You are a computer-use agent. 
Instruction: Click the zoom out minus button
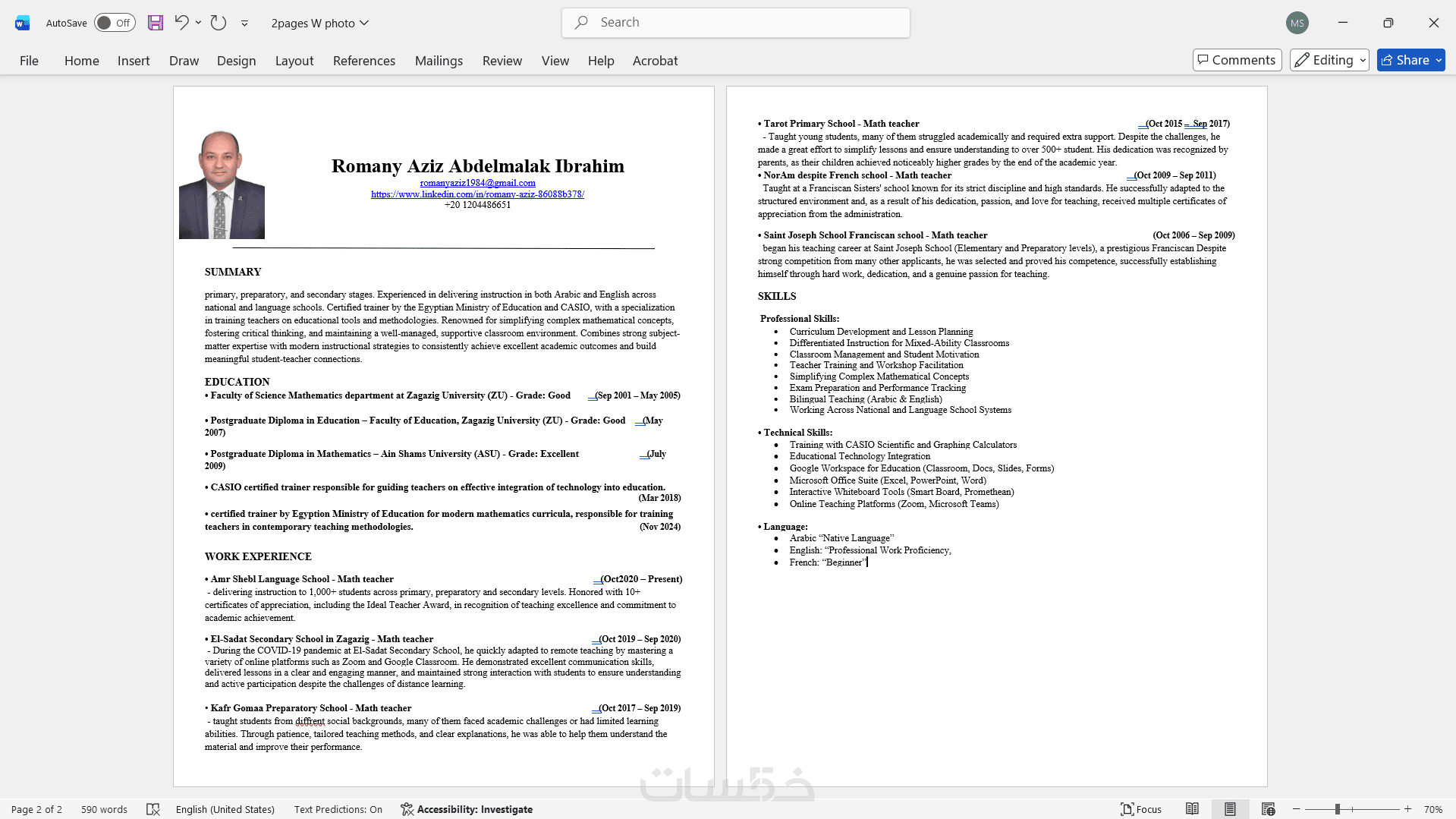tap(1297, 809)
